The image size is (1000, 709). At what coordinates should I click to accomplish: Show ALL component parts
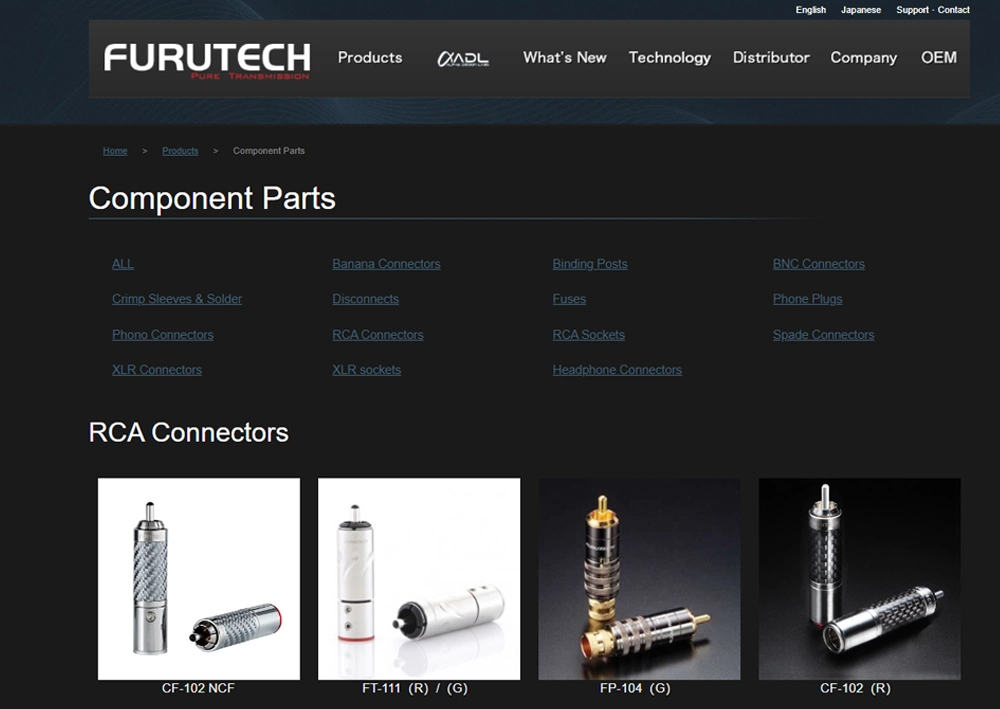(x=123, y=264)
